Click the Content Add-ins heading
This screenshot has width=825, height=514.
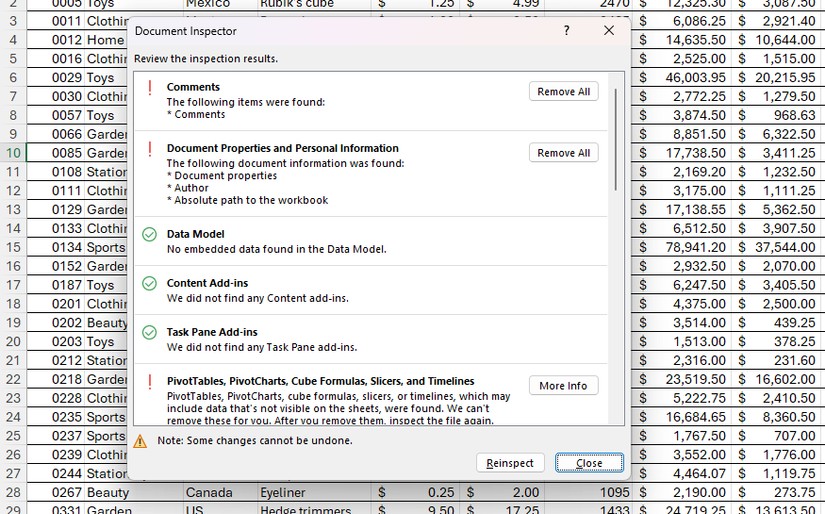[x=207, y=283]
